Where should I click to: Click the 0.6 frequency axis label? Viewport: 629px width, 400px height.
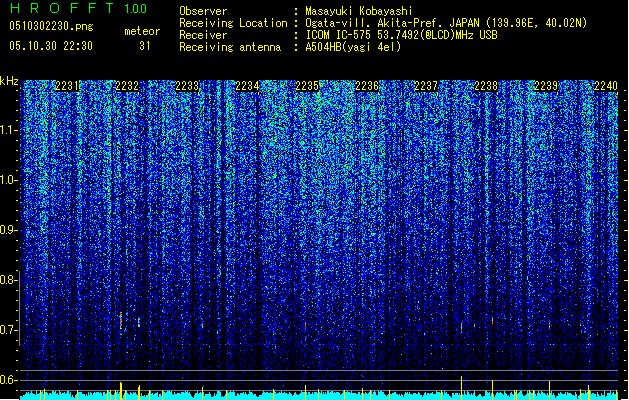click(8, 380)
